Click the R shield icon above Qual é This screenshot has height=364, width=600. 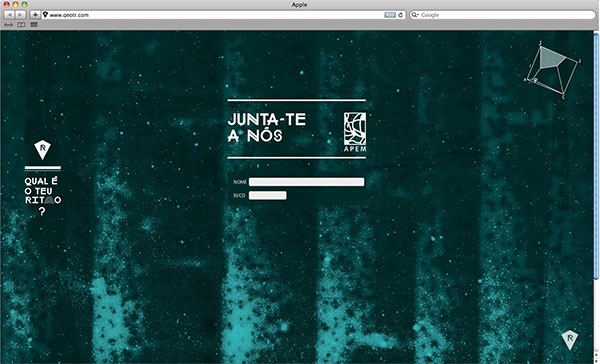42,149
